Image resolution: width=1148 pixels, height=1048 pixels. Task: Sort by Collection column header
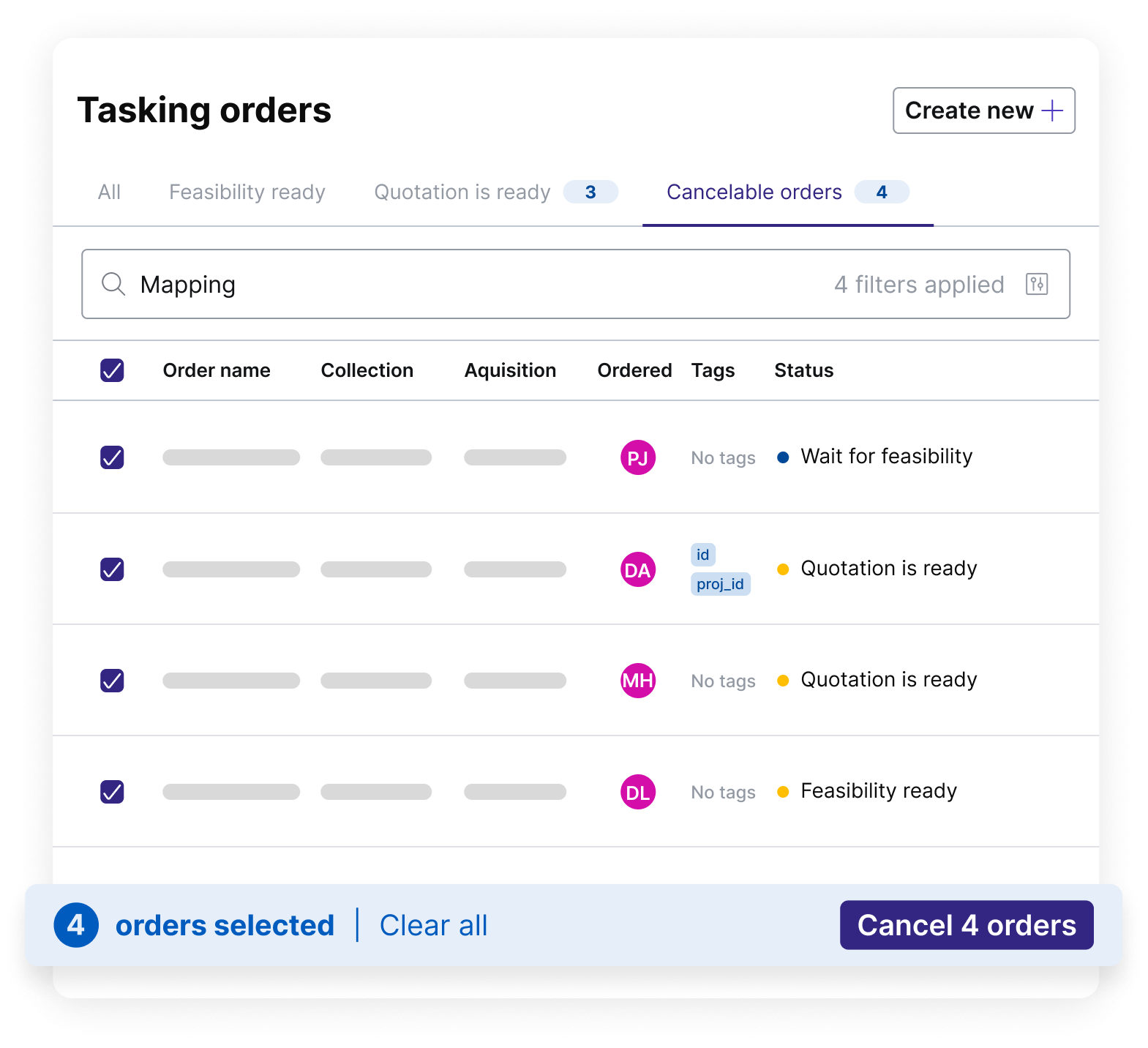367,370
